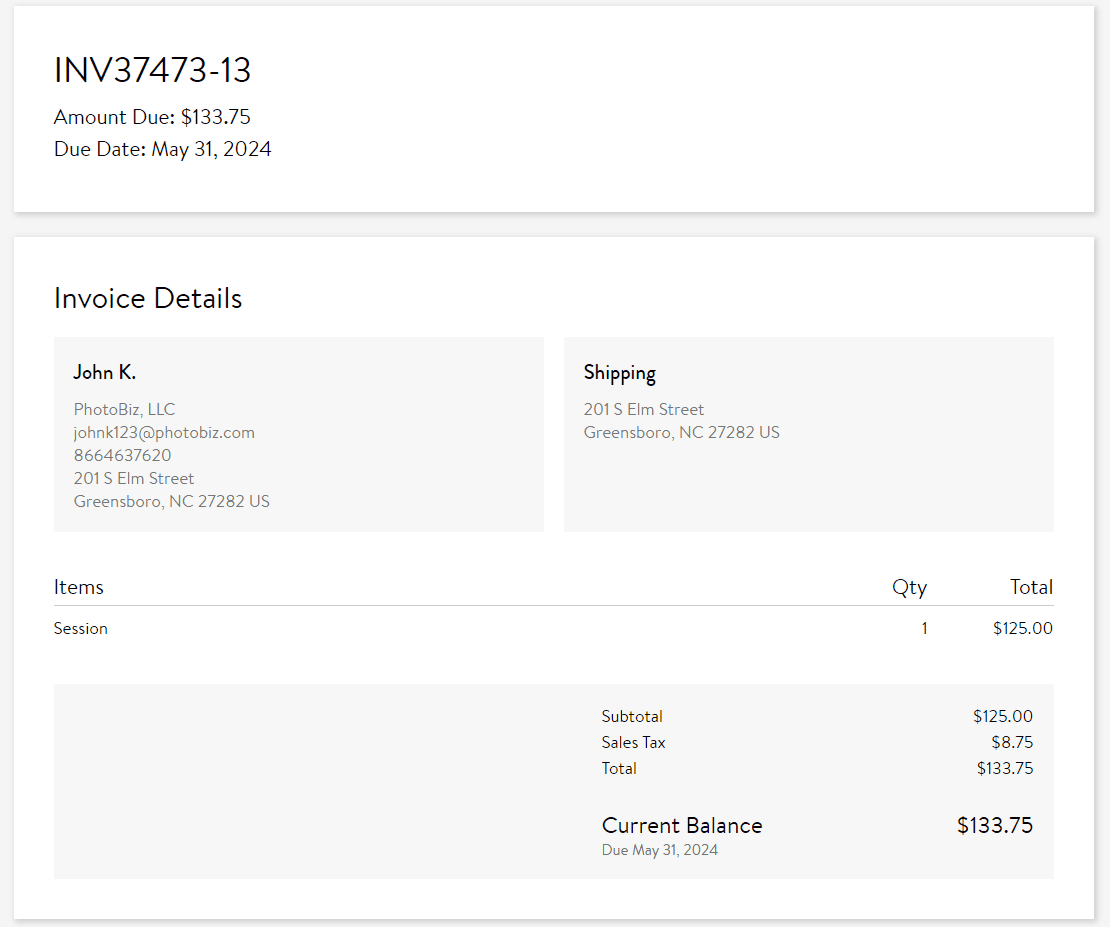Select the Current Balance $133.75 figure
Image resolution: width=1110 pixels, height=927 pixels.
tap(994, 825)
